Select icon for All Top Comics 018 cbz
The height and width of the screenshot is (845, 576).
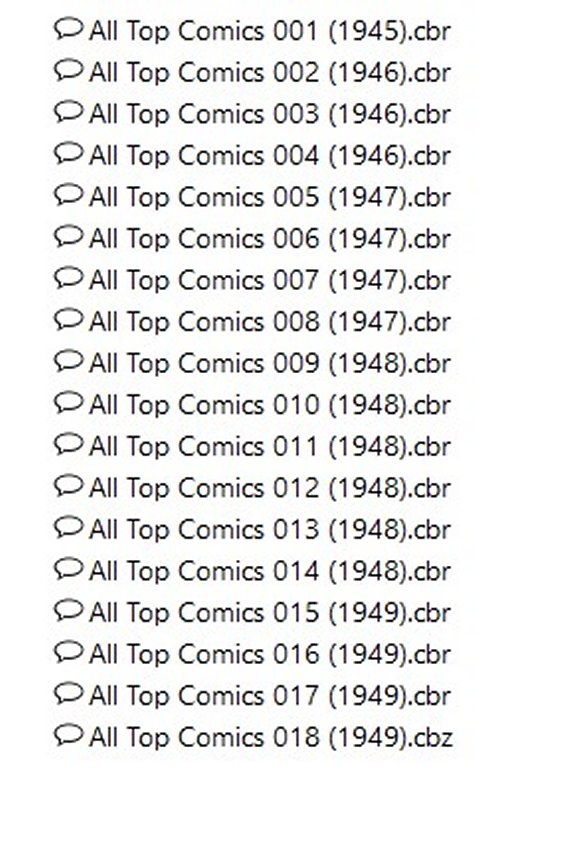tap(68, 735)
